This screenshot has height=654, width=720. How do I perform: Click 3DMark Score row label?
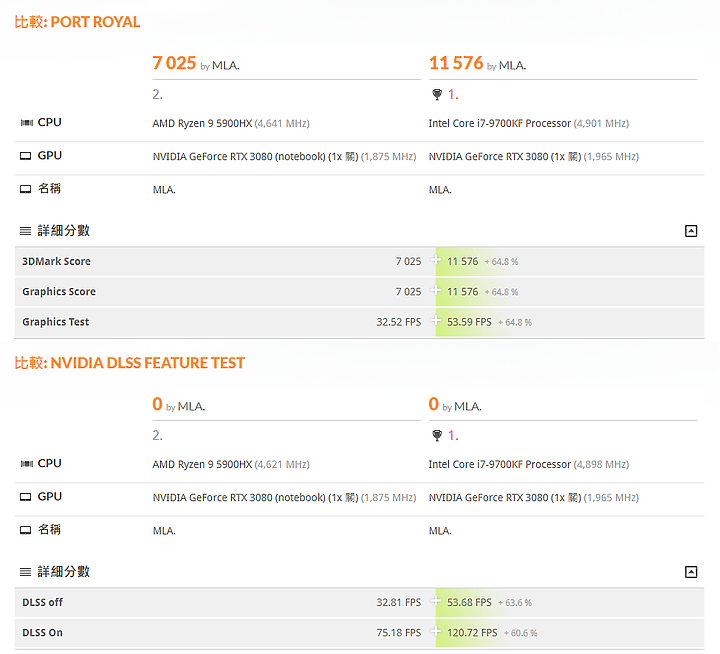tap(56, 261)
